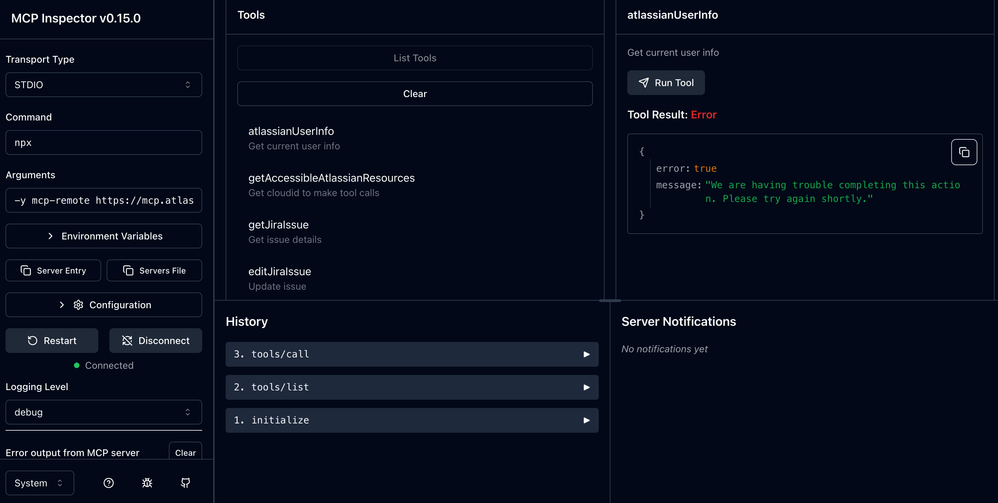This screenshot has width=998, height=503.
Task: Expand the Configuration section
Action: coord(103,305)
